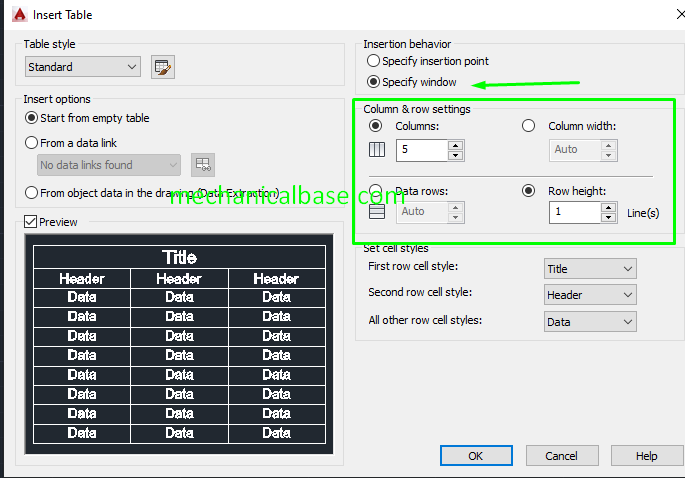The height and width of the screenshot is (478, 685).
Task: Click the Second row cell style label
Action: pos(420,292)
